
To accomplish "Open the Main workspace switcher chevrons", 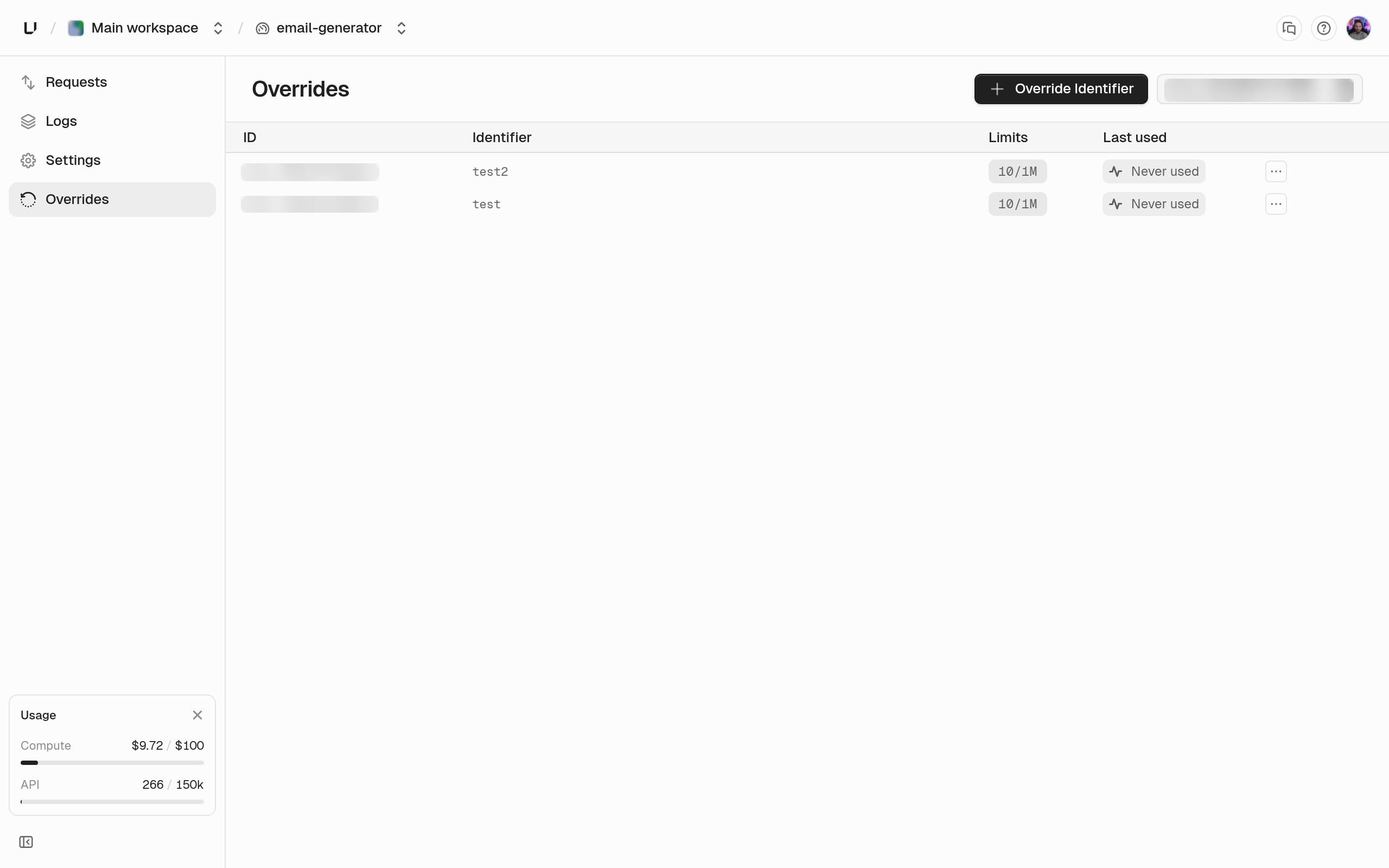I will tap(218, 28).
